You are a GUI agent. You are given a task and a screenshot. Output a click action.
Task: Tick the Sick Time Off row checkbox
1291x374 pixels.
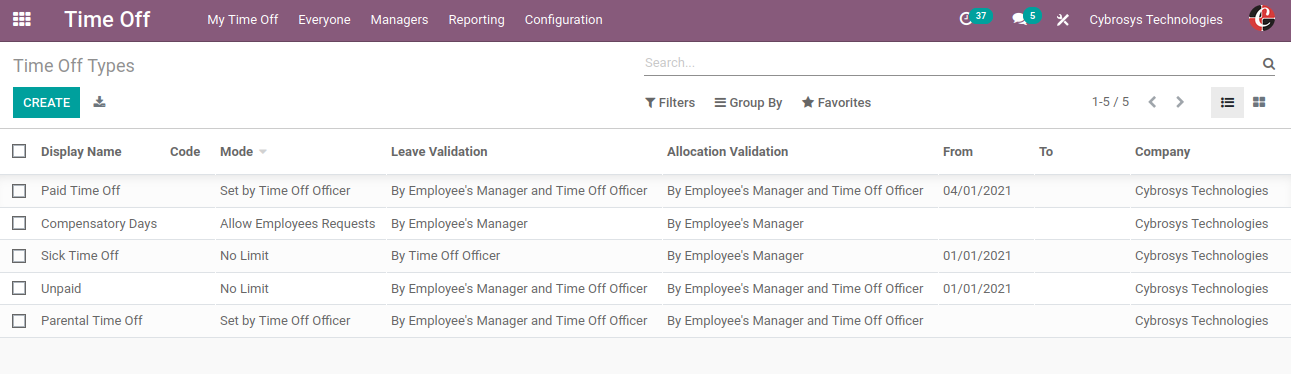(19, 255)
